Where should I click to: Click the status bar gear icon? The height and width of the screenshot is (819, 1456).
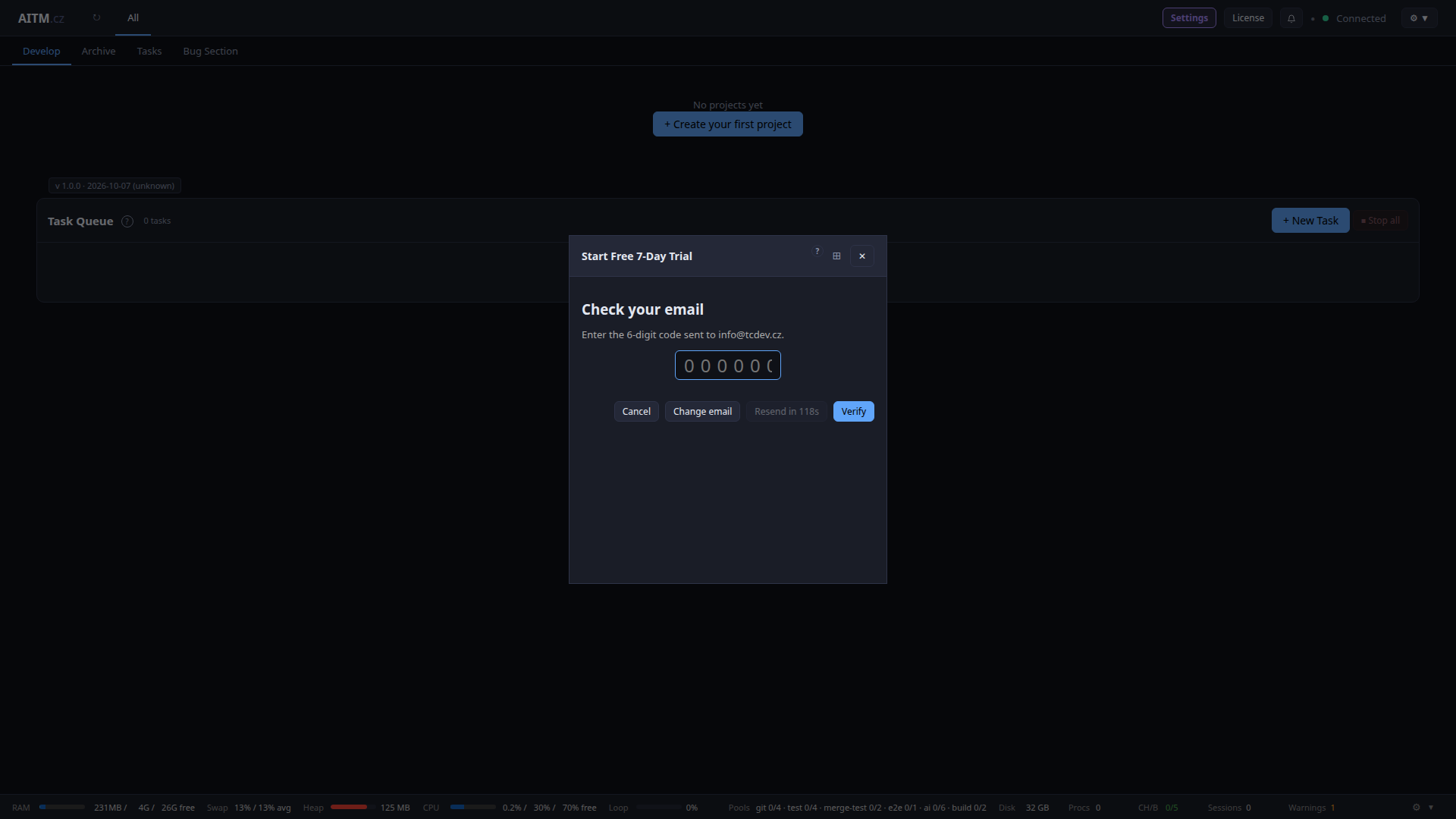click(x=1416, y=808)
